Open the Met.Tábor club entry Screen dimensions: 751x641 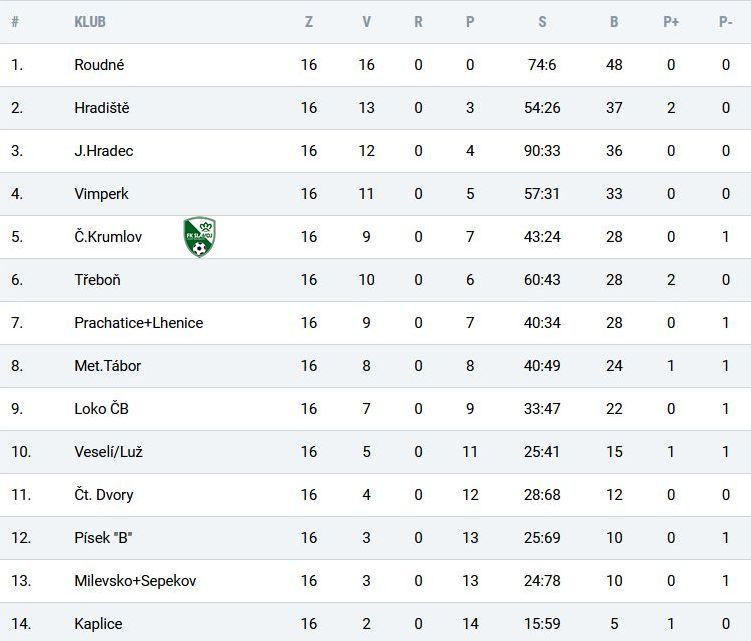(x=107, y=366)
